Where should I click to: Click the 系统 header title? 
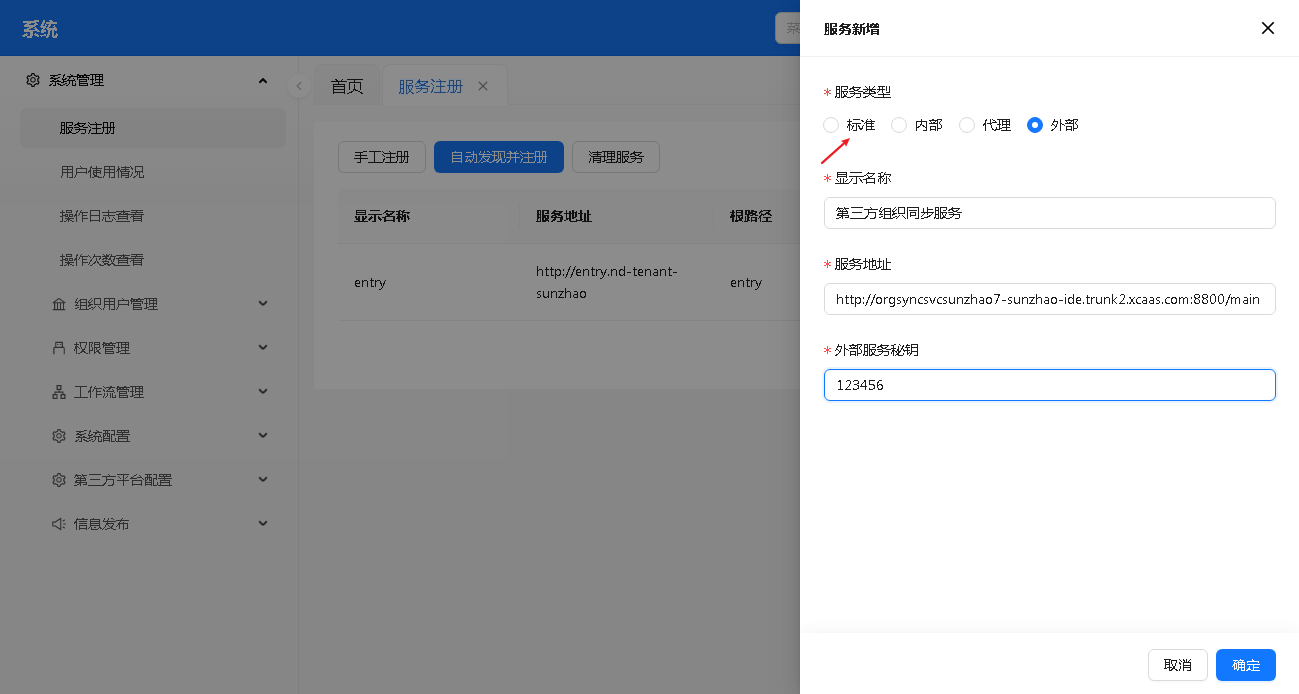40,29
